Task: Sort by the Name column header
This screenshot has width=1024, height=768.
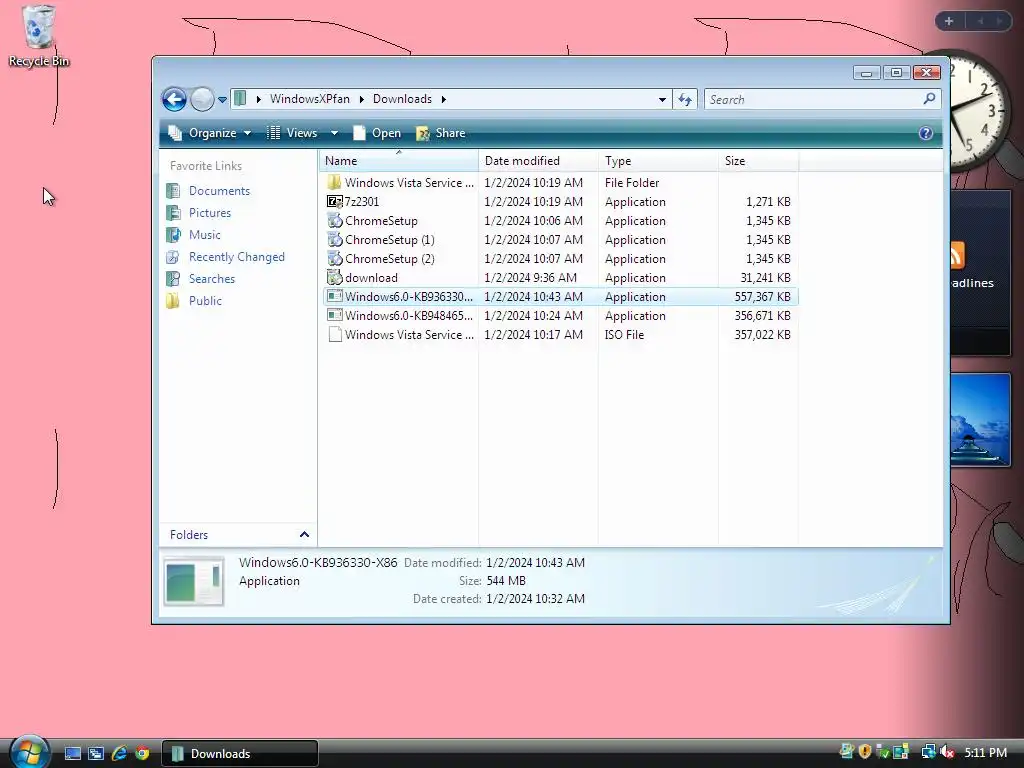Action: click(x=399, y=161)
